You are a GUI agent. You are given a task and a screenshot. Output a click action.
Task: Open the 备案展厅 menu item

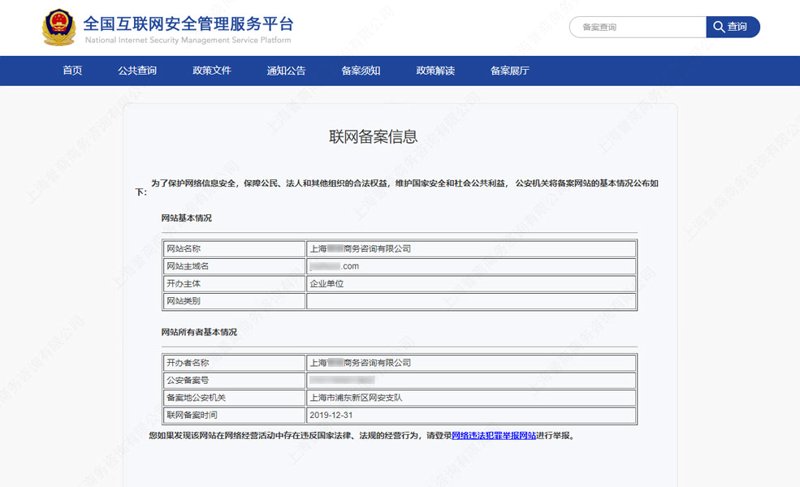tap(510, 70)
